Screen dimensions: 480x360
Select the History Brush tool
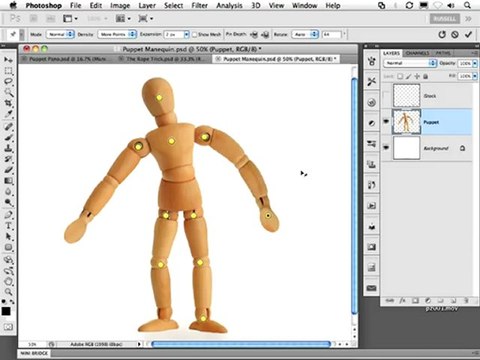pos(8,159)
